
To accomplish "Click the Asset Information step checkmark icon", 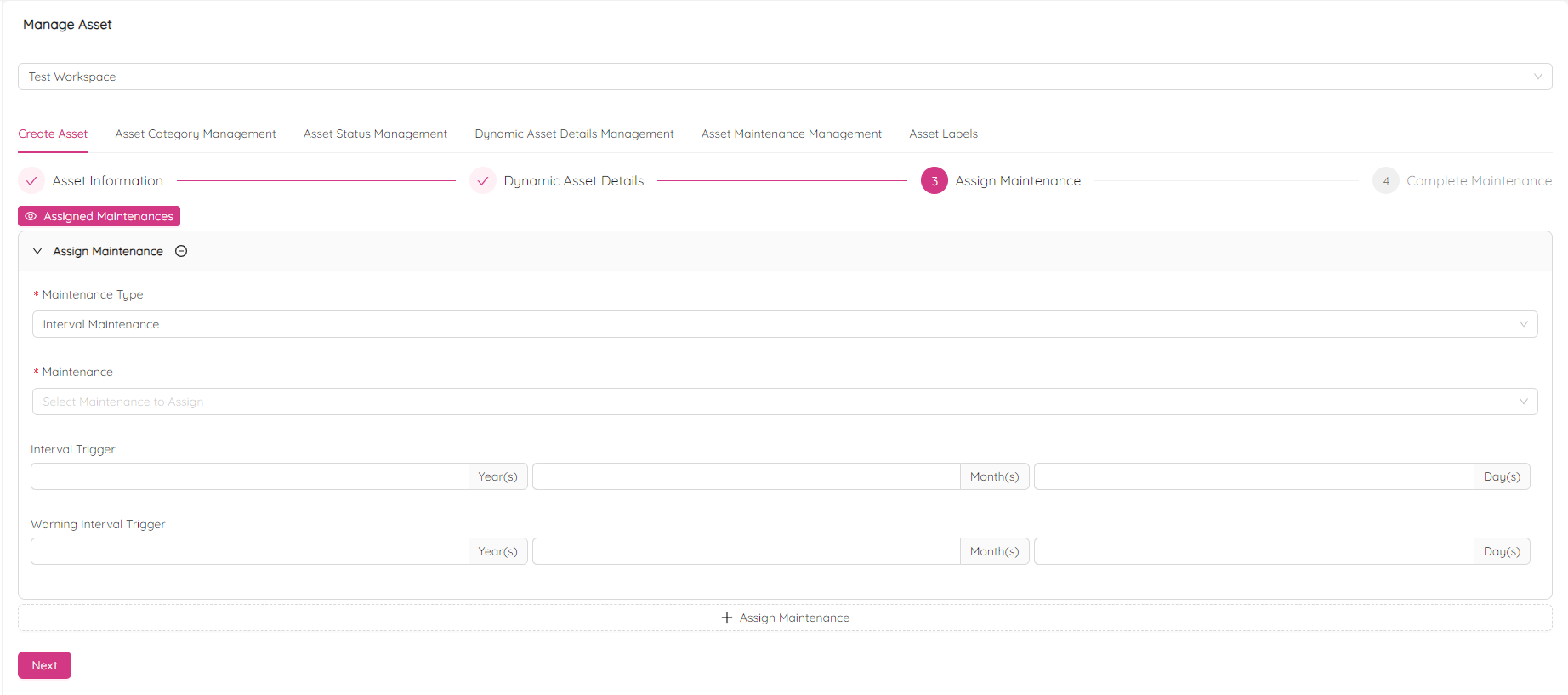I will (31, 180).
